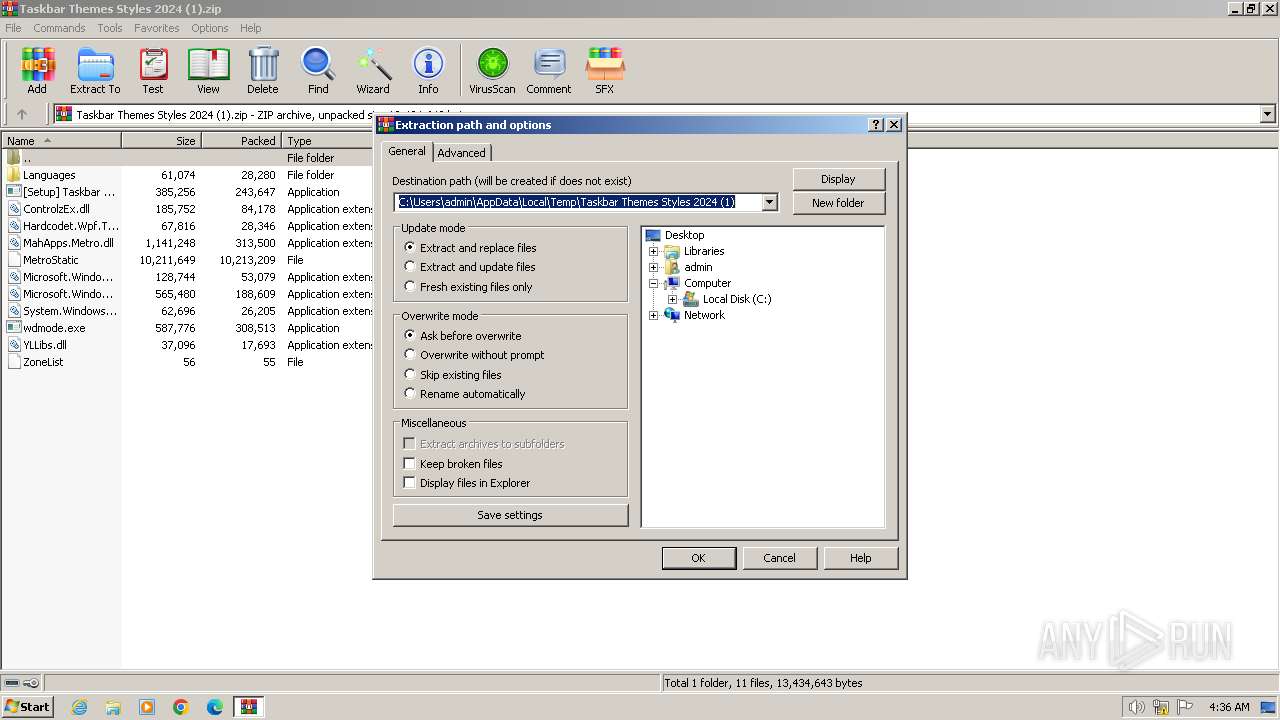Open the Comment toolbar icon
The height and width of the screenshot is (720, 1280).
pos(549,70)
